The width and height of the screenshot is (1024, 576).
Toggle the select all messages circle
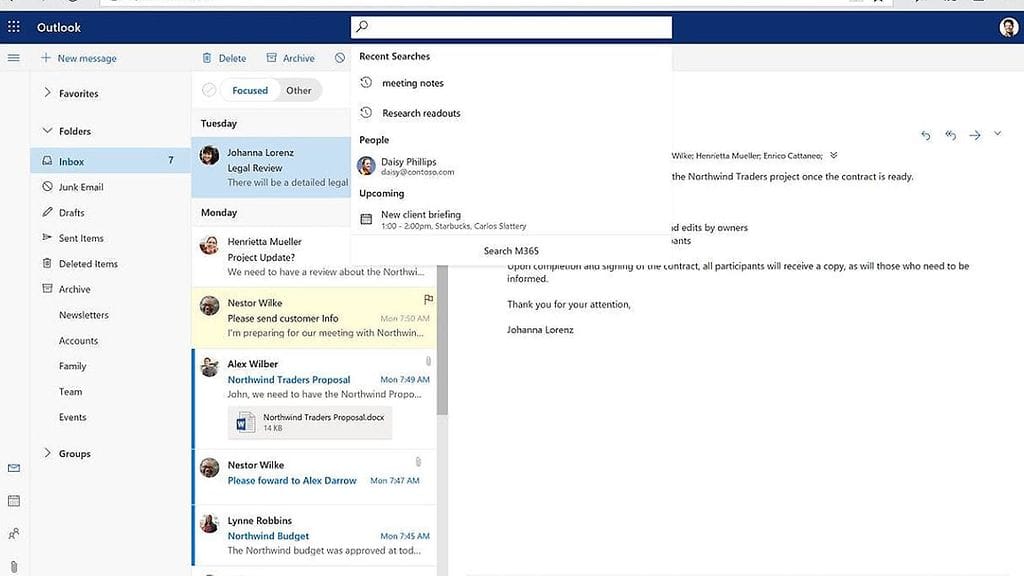[209, 90]
